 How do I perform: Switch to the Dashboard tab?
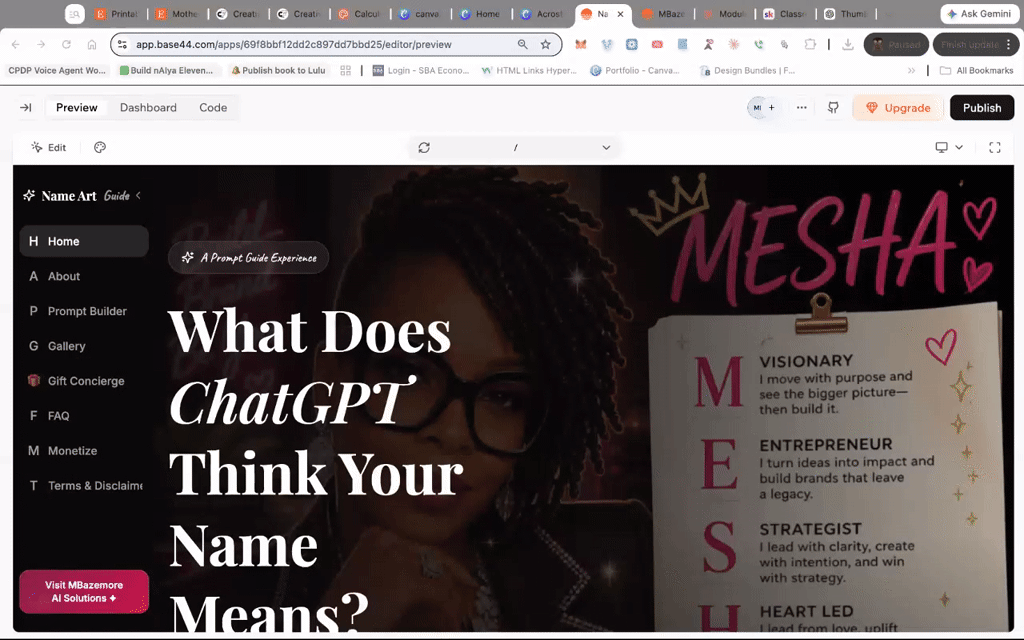pos(148,108)
